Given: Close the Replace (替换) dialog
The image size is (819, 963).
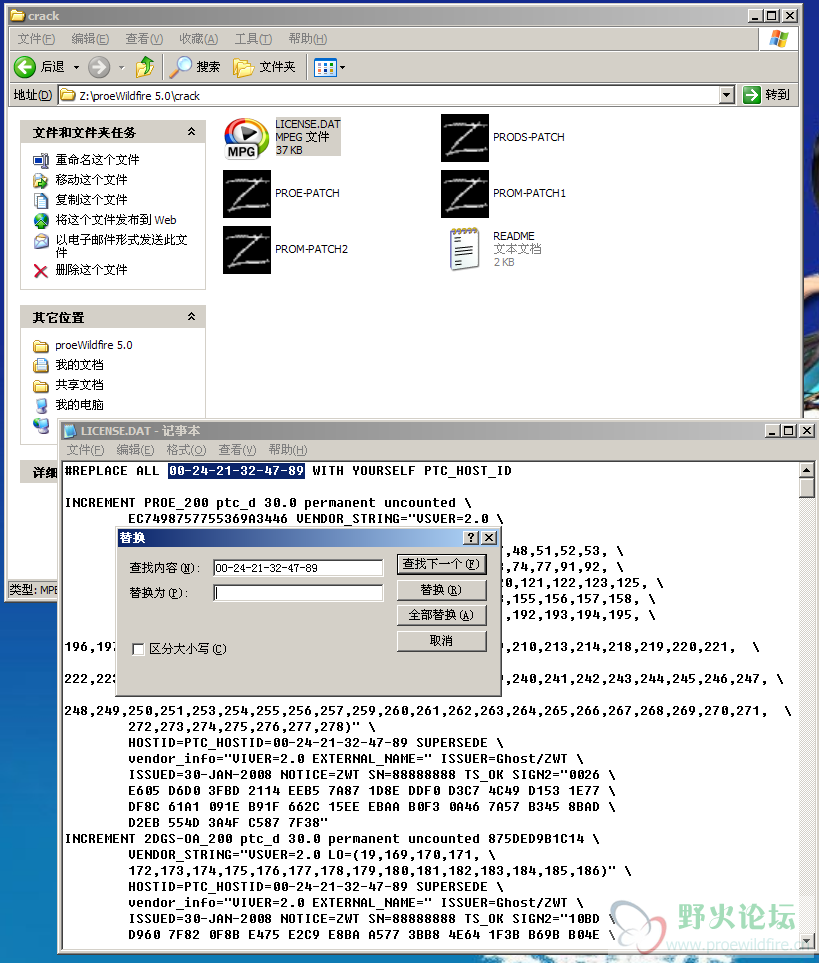Looking at the screenshot, I should pyautogui.click(x=489, y=538).
